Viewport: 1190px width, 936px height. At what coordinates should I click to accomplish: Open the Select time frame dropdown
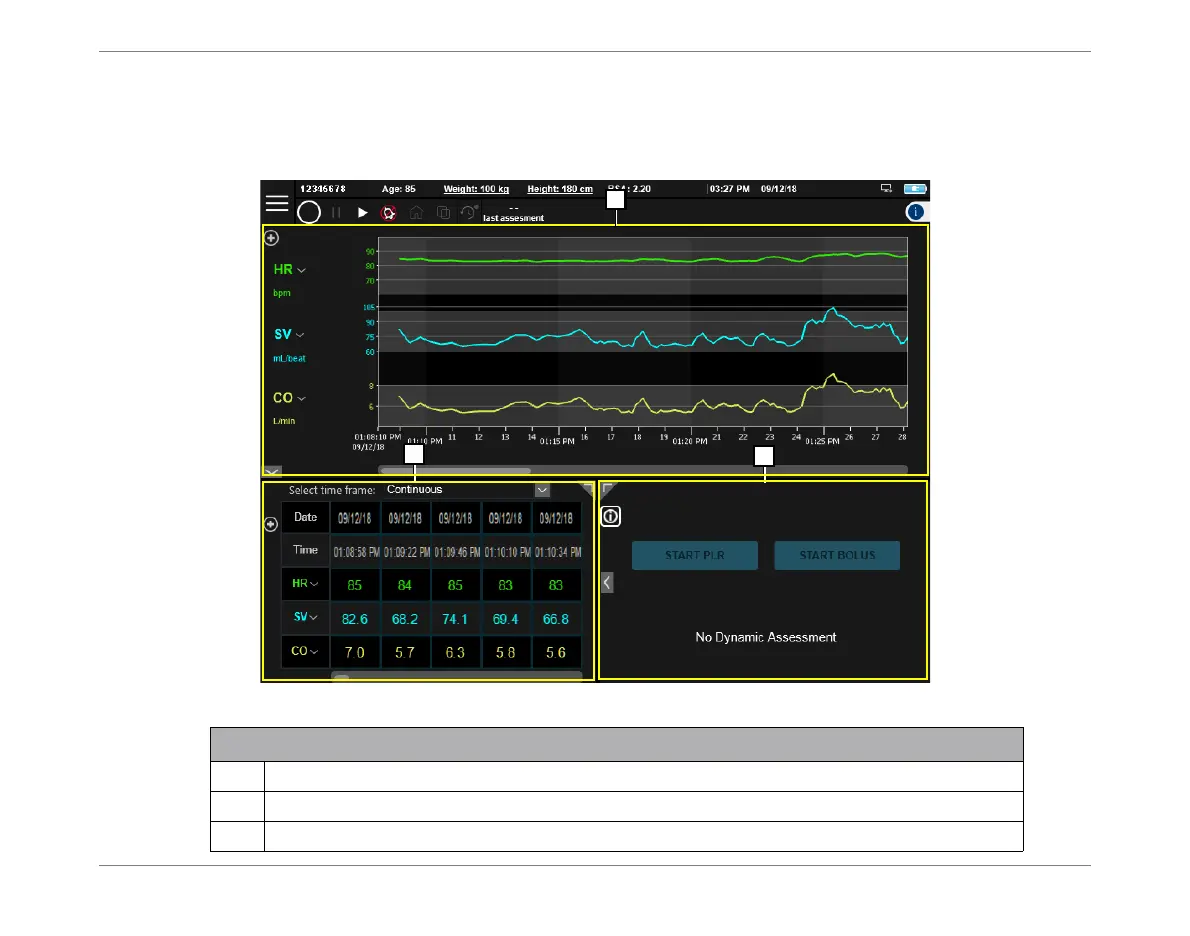pos(542,490)
